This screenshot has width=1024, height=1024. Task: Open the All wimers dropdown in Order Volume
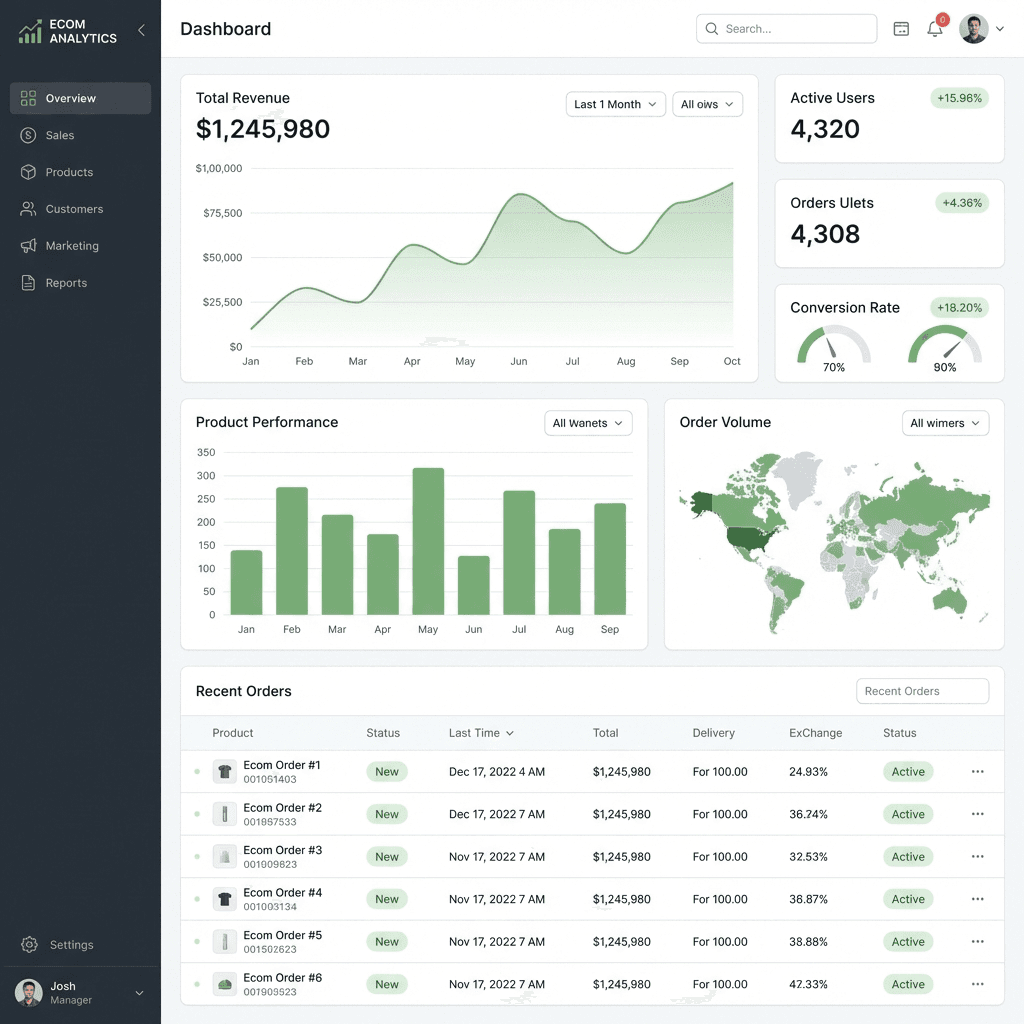point(945,423)
